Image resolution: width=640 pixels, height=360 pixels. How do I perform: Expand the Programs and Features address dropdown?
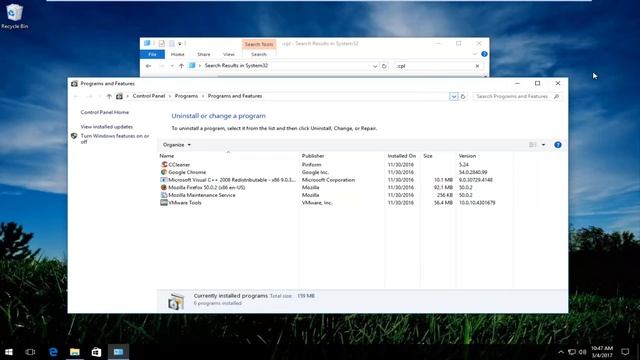coord(453,96)
